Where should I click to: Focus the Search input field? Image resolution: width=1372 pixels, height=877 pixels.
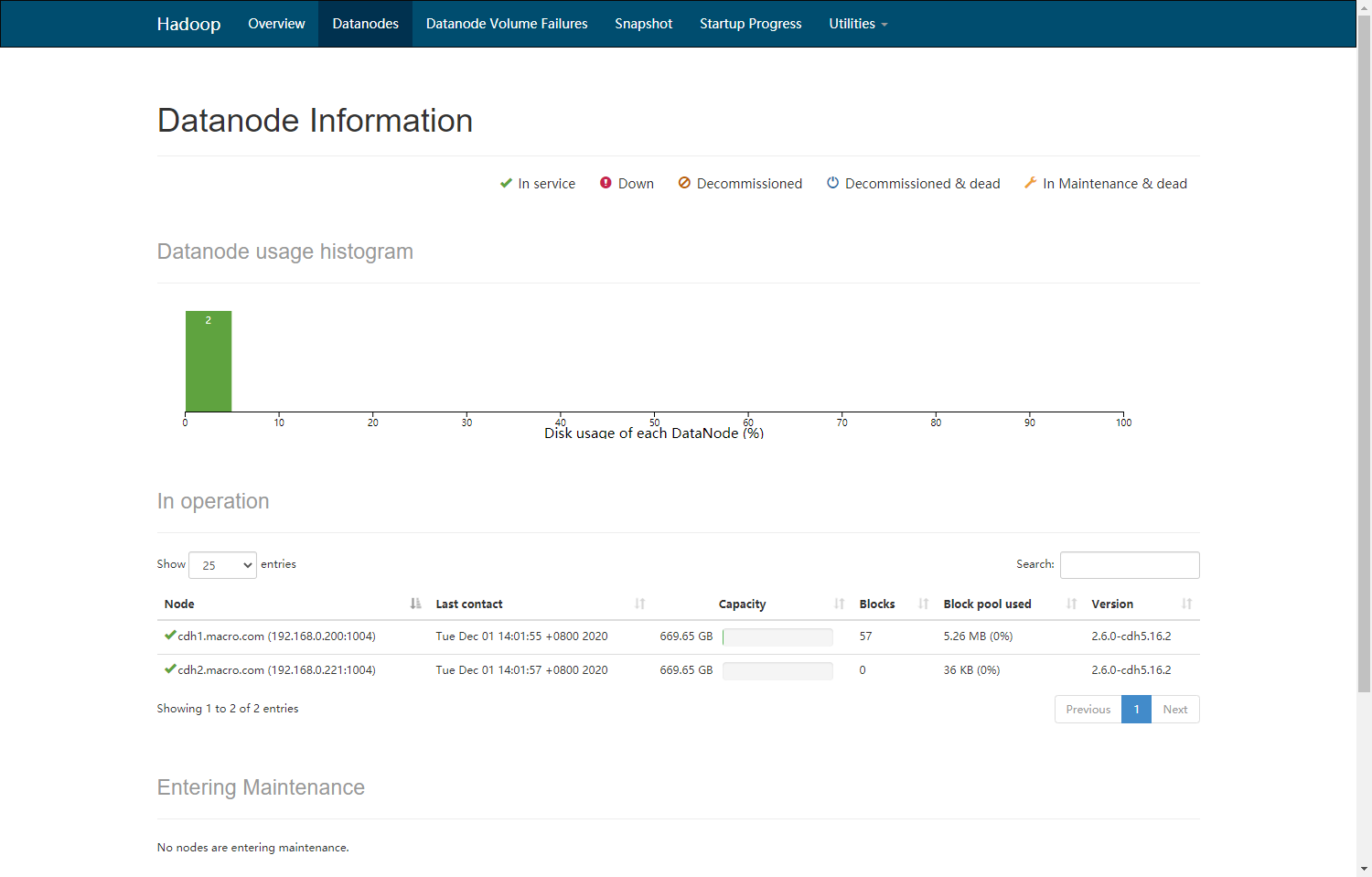coord(1130,565)
